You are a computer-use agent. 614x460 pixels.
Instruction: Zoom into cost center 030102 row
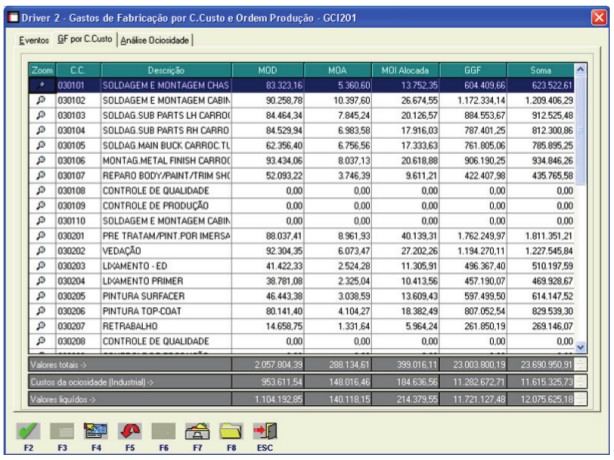coord(41,100)
